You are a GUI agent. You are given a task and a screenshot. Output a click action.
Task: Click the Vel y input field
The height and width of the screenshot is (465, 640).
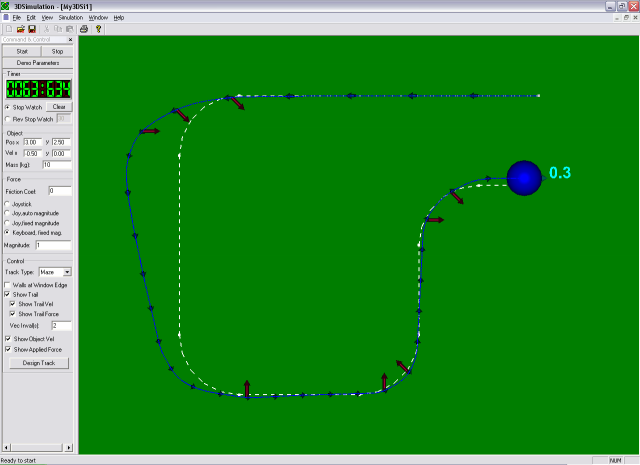coord(61,154)
